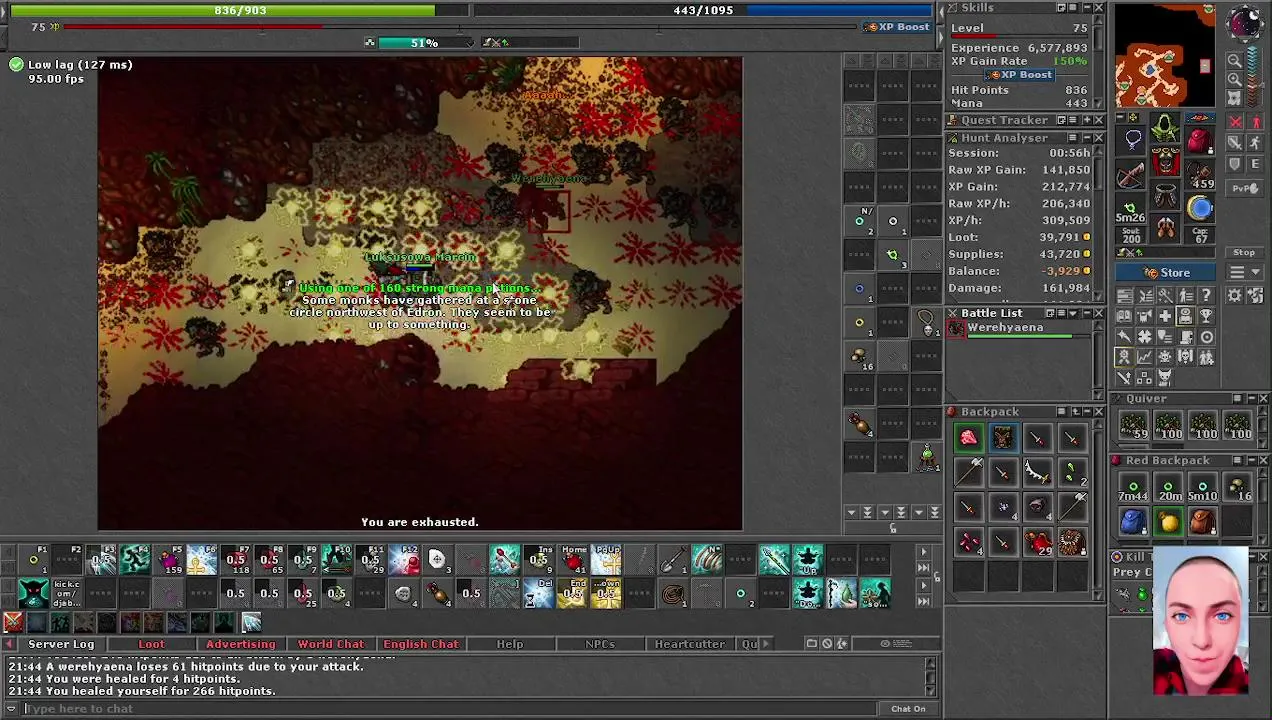Toggle the shield defensive fight mode
1272x720 pixels.
[1235, 164]
